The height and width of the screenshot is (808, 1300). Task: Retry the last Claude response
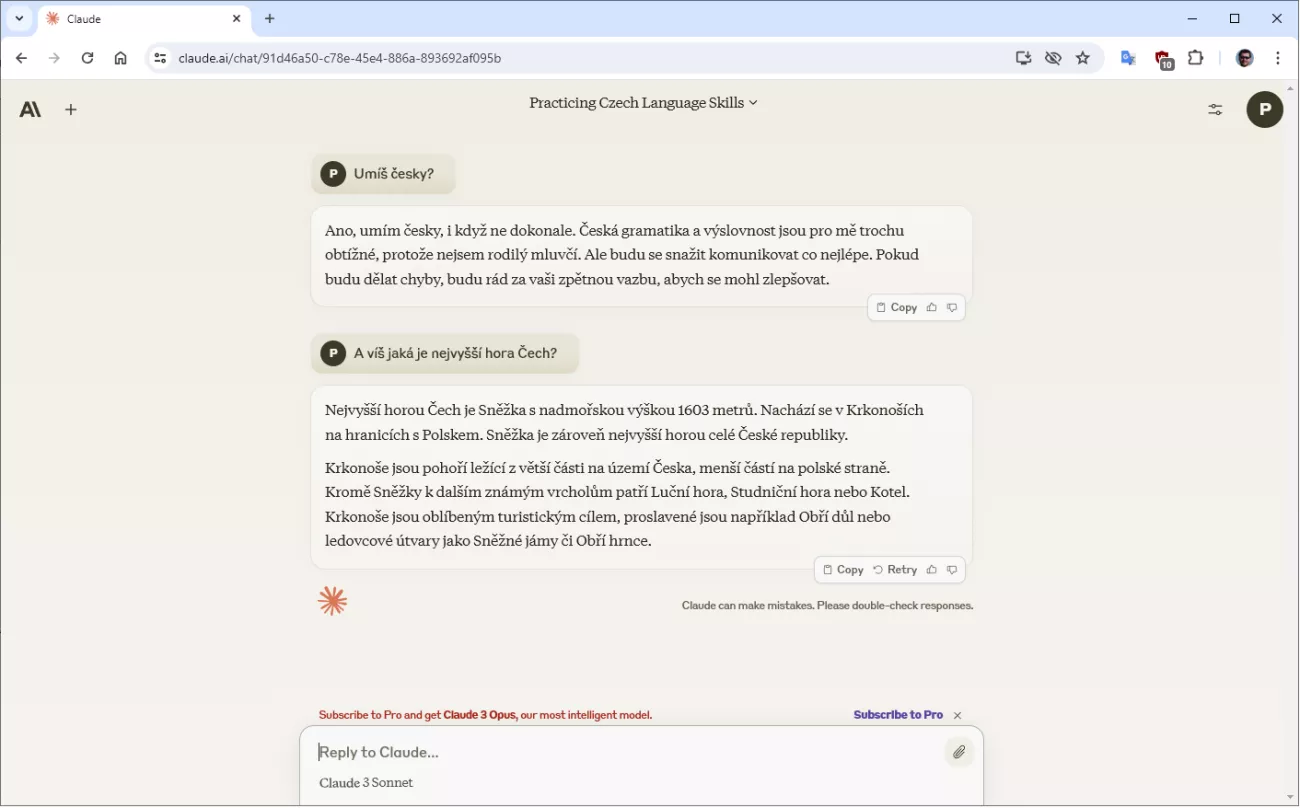(895, 570)
